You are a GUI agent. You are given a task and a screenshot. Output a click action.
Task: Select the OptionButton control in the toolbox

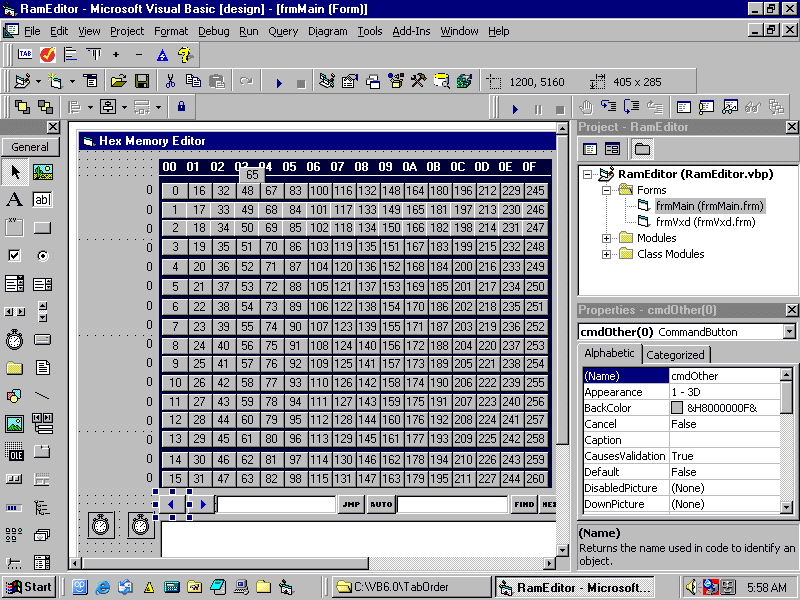coord(42,255)
